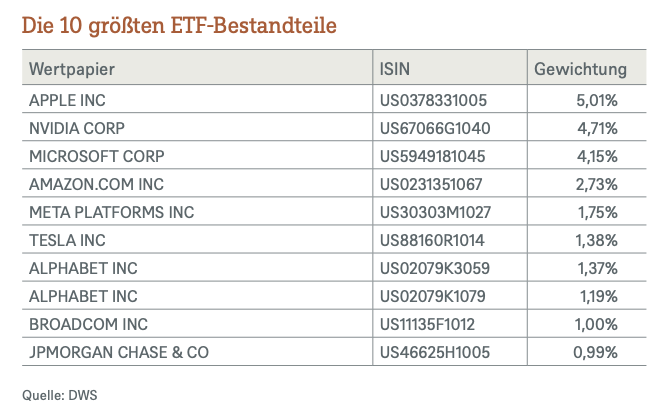Select the APPLE INC row name
The height and width of the screenshot is (420, 672).
point(68,101)
